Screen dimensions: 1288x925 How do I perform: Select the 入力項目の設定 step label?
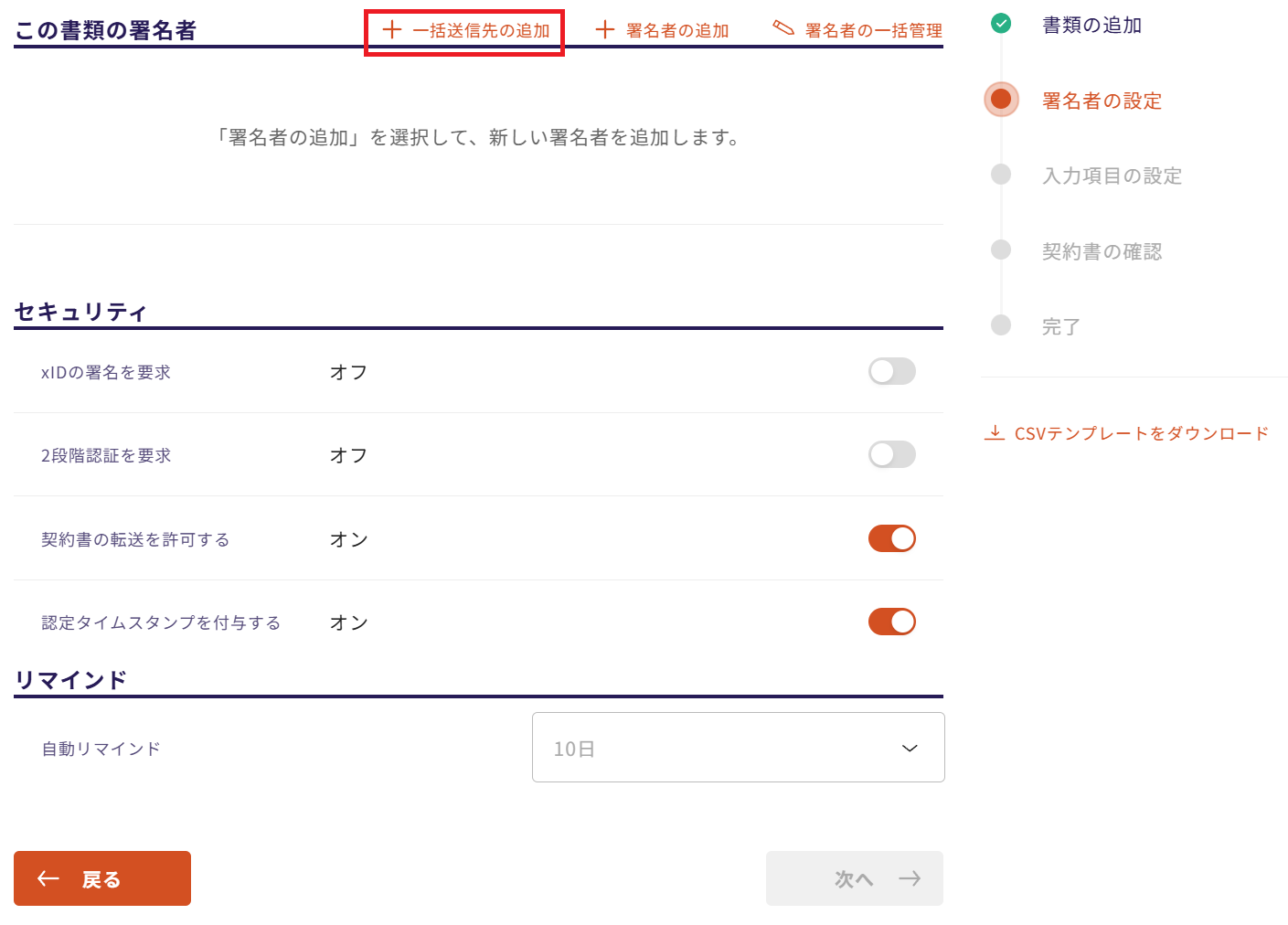(x=1112, y=175)
